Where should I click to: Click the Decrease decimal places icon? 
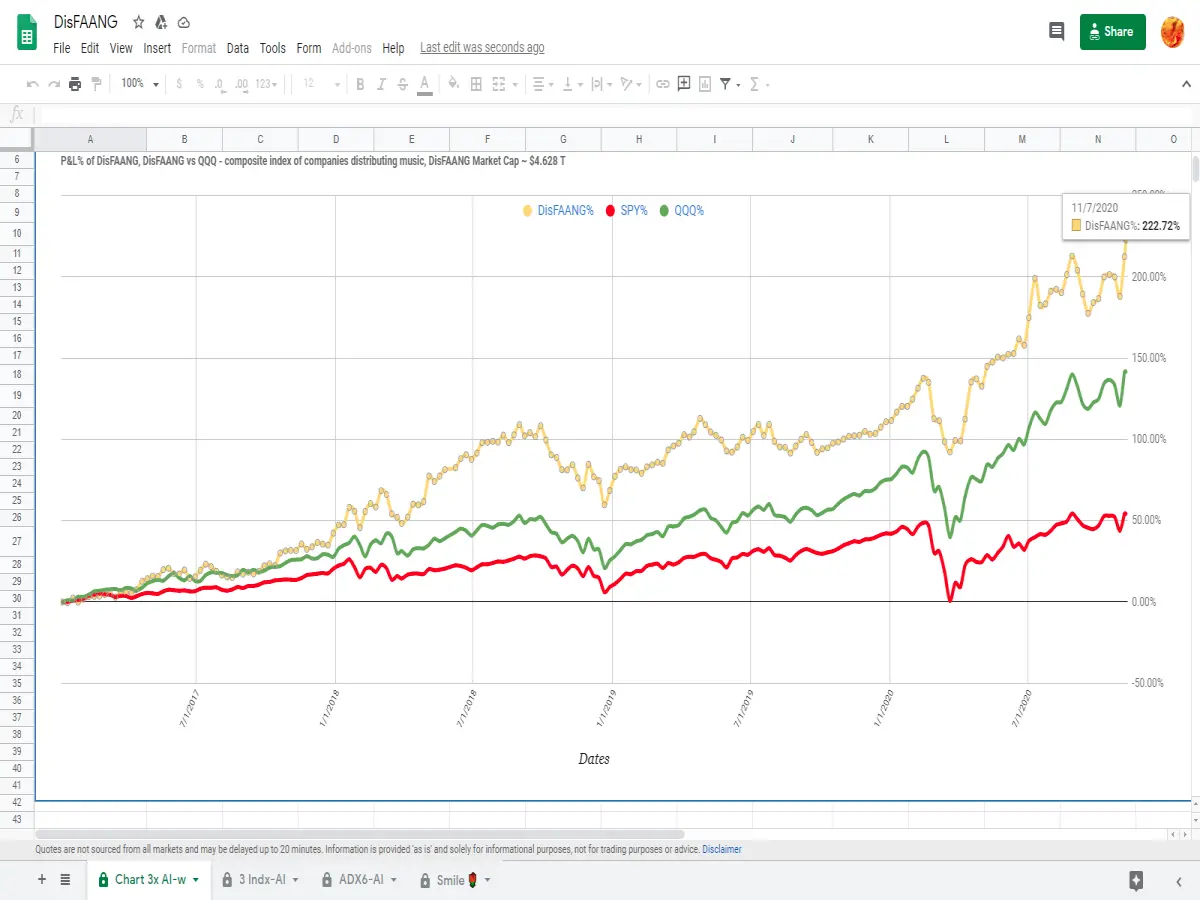220,84
